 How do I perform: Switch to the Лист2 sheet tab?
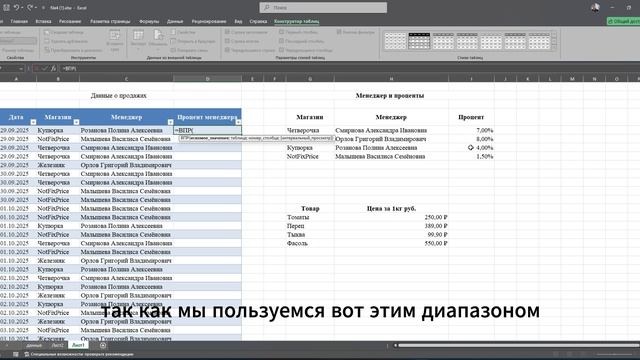58,345
